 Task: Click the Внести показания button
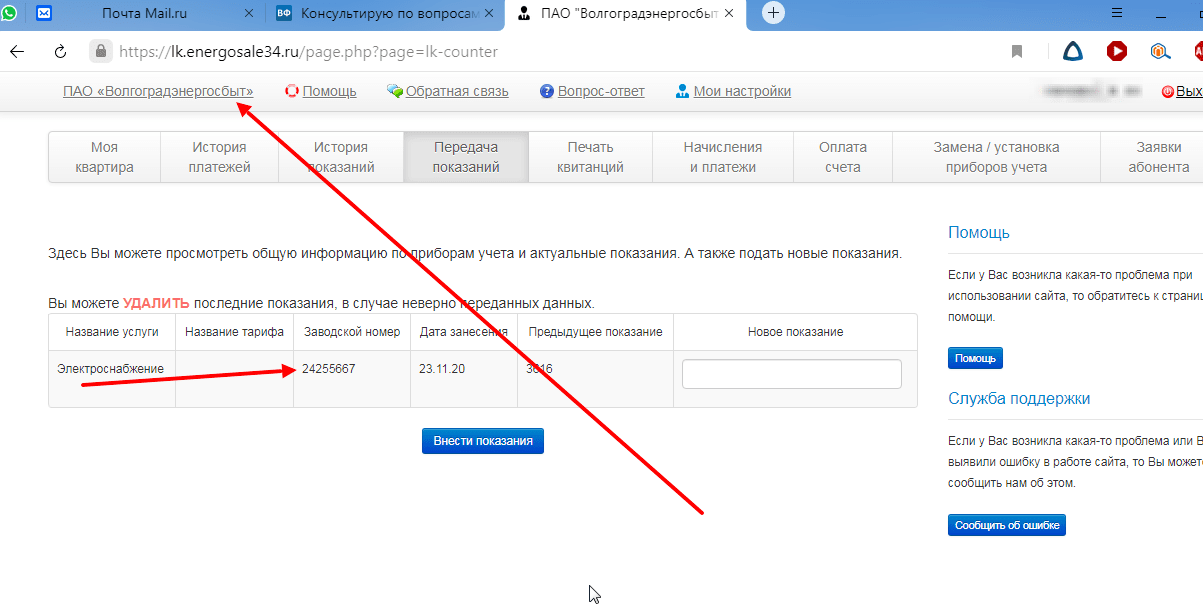click(x=483, y=441)
